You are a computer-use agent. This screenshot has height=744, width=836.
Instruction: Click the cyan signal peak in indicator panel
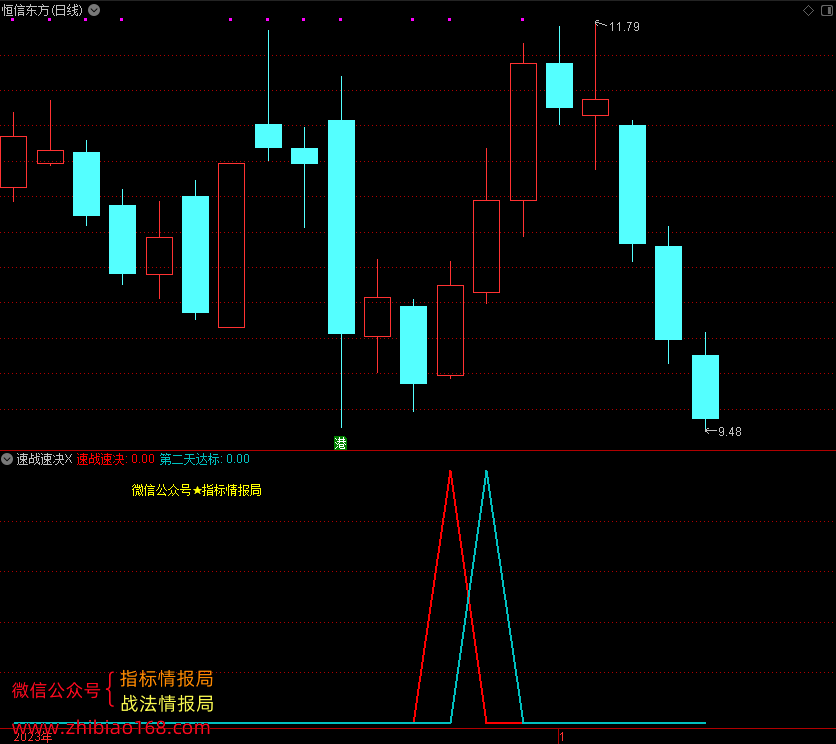pyautogui.click(x=486, y=473)
